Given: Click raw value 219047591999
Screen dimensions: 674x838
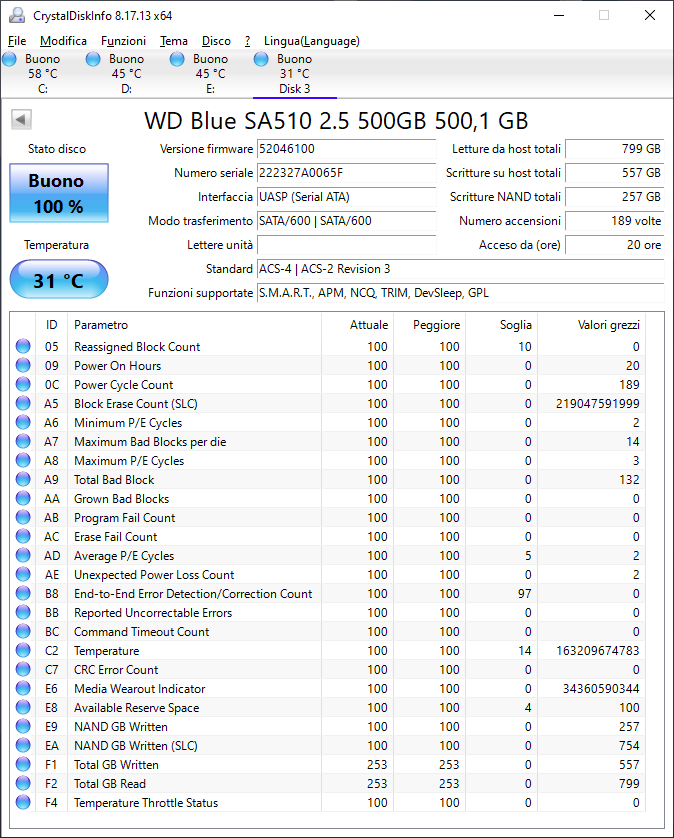Looking at the screenshot, I should [598, 404].
